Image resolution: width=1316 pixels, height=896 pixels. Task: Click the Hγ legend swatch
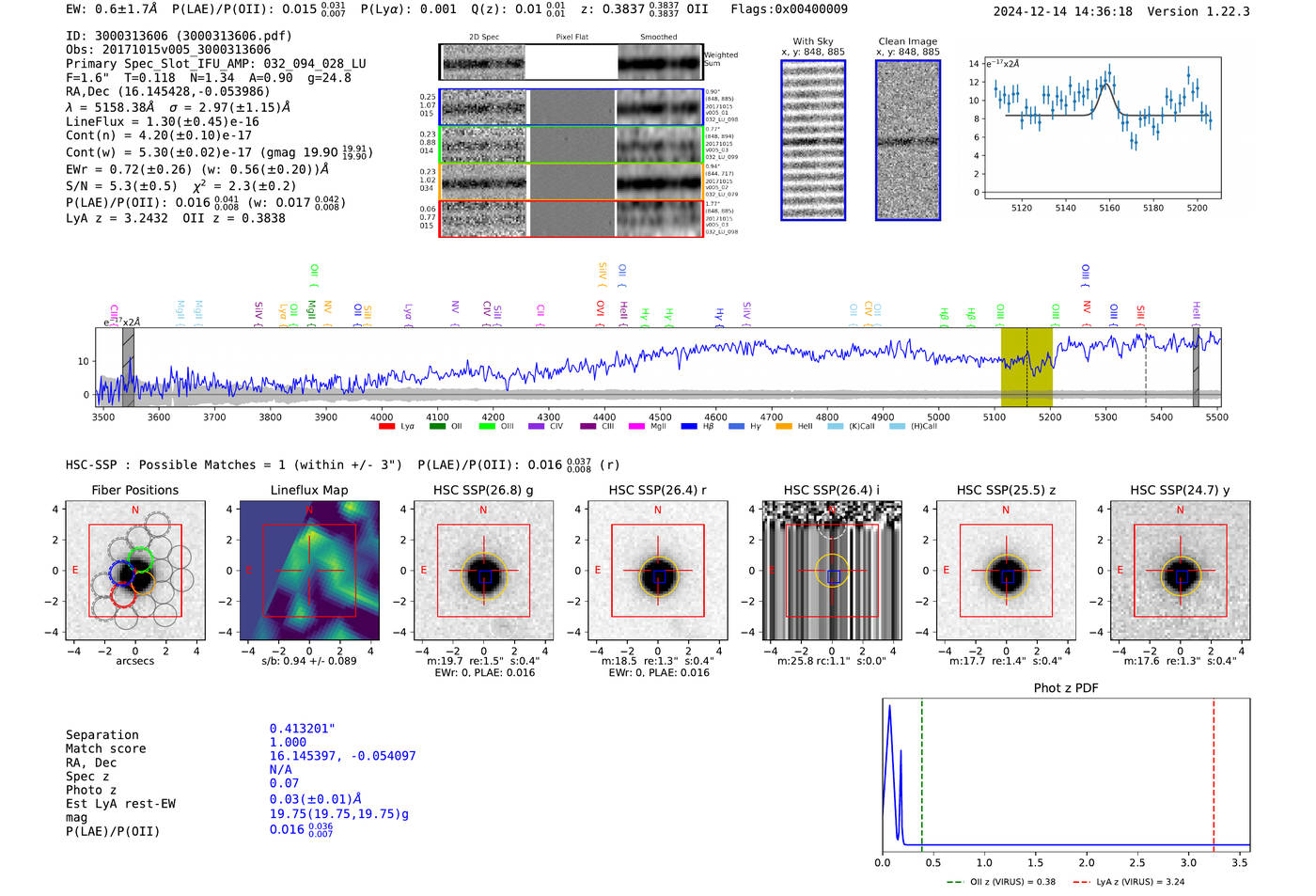point(736,426)
